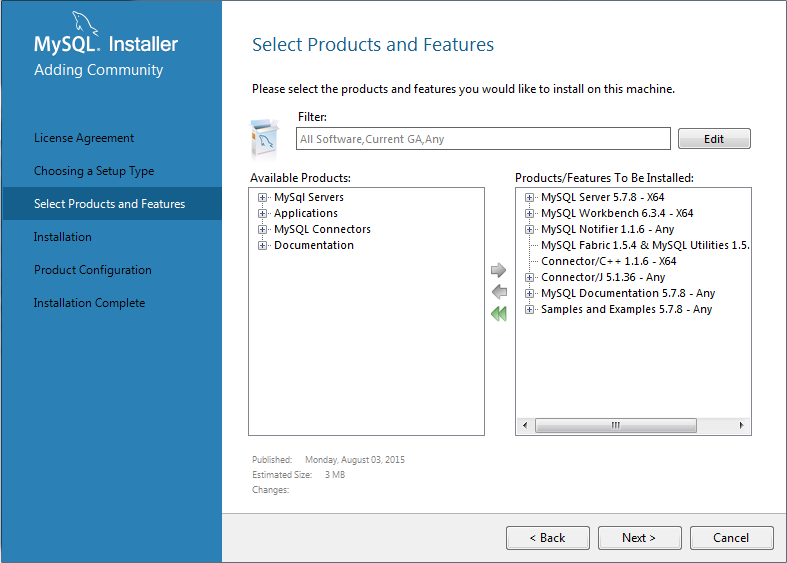Click the MySQL product box icon beside Filter
Screen dimensions: 787x563
point(264,138)
